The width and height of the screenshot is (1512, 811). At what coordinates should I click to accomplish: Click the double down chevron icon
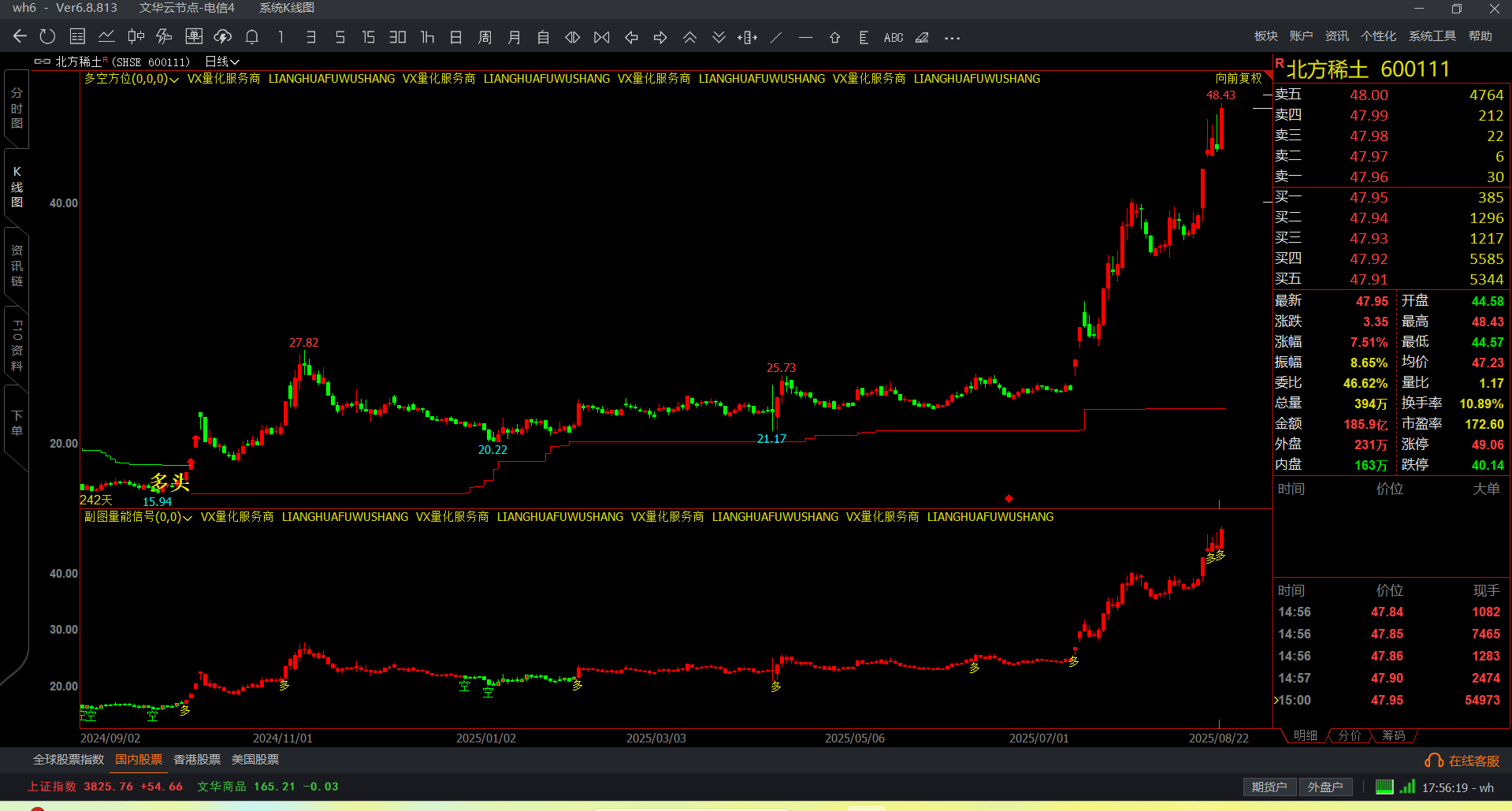[x=719, y=36]
